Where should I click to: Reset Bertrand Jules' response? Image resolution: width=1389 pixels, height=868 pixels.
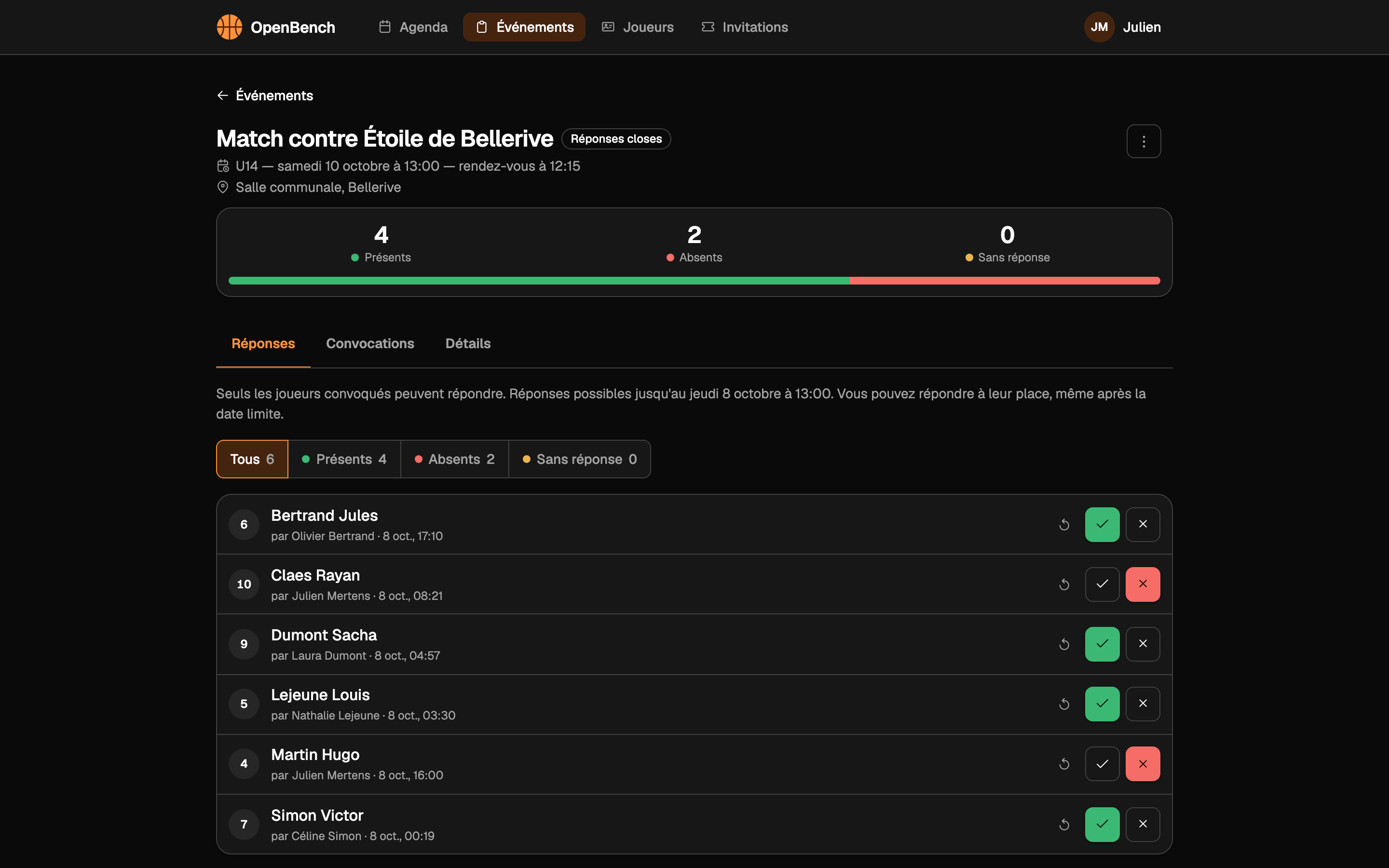click(1064, 525)
